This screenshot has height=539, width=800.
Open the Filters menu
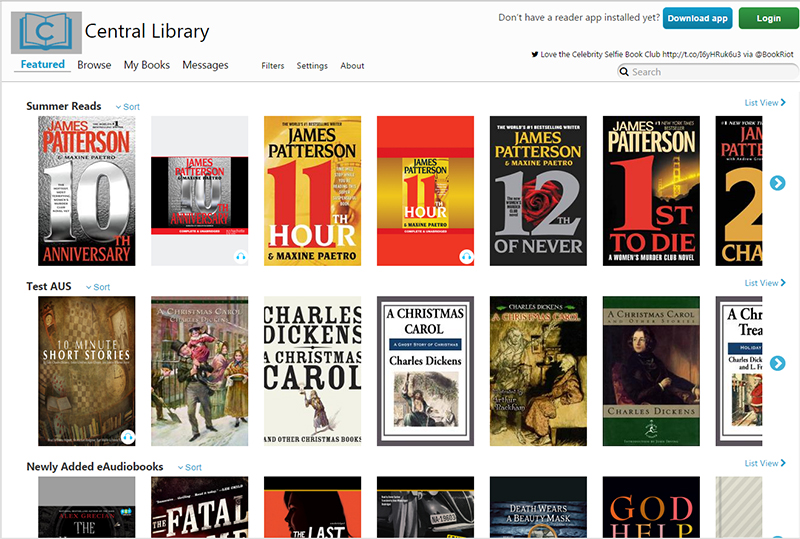pos(272,66)
